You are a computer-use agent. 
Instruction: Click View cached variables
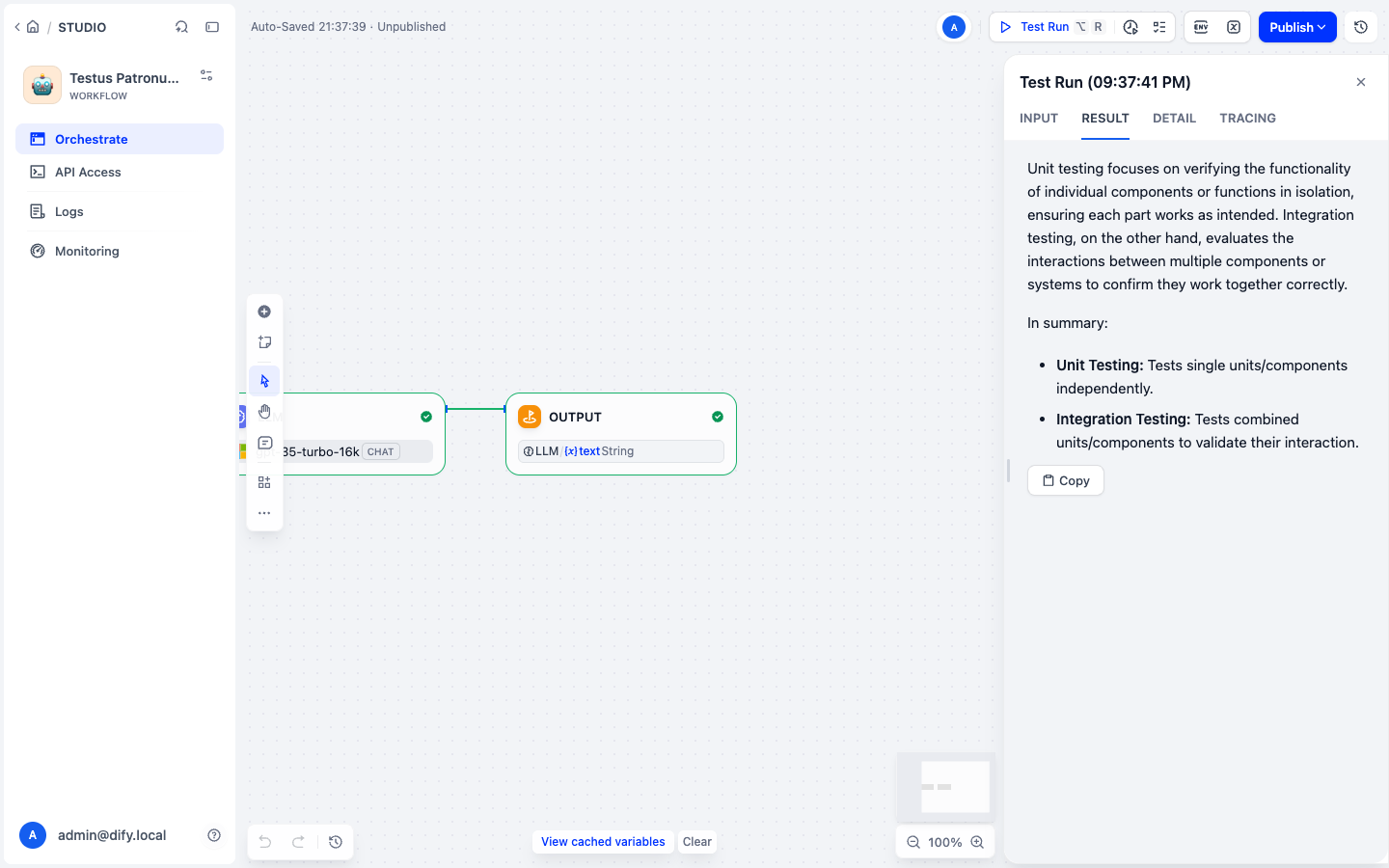603,842
